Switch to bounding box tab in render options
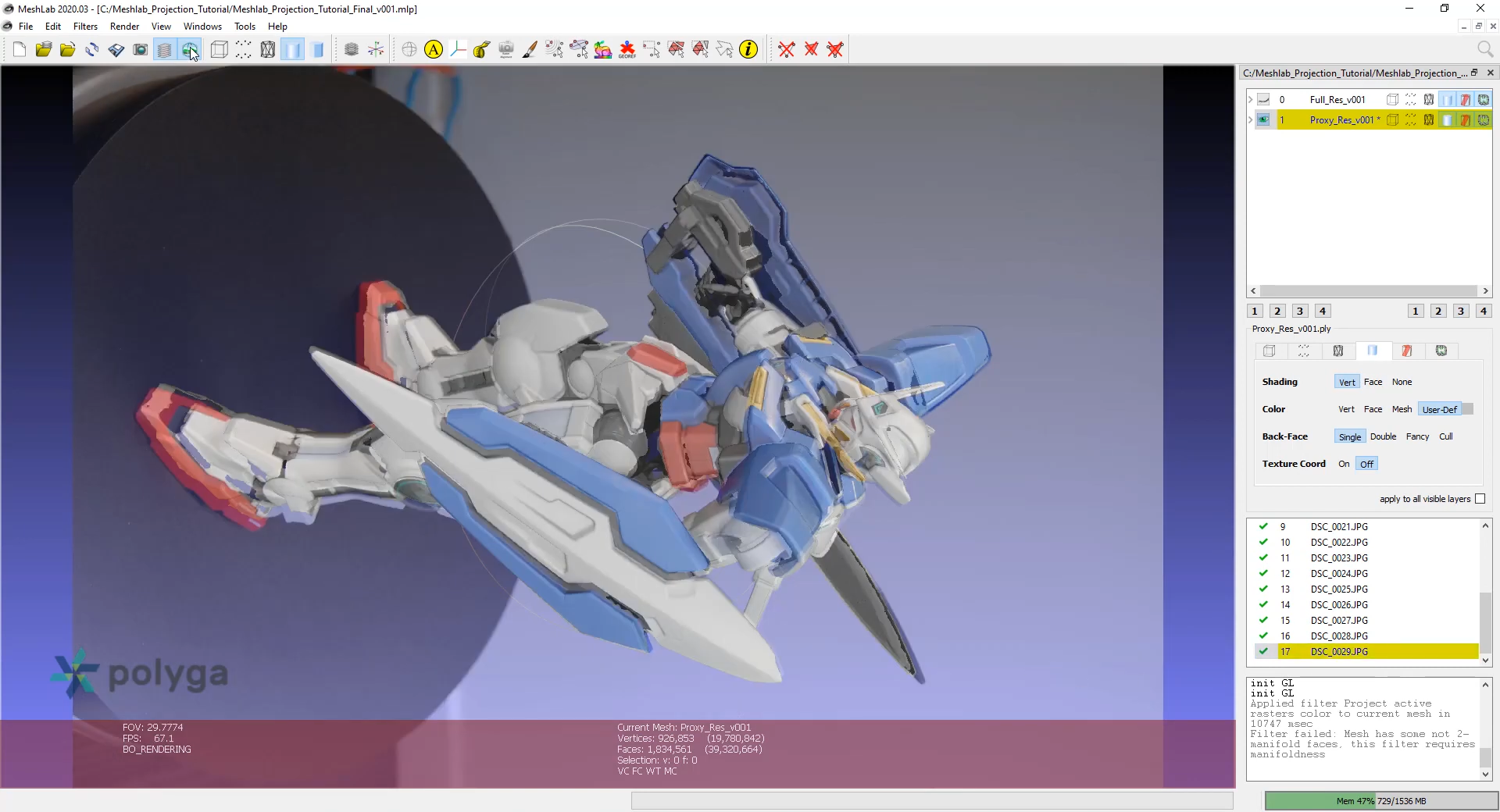 point(1270,351)
